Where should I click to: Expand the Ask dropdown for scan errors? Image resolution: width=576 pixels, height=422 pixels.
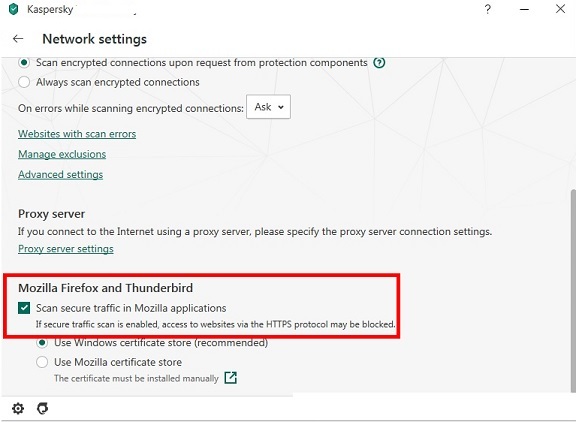269,107
